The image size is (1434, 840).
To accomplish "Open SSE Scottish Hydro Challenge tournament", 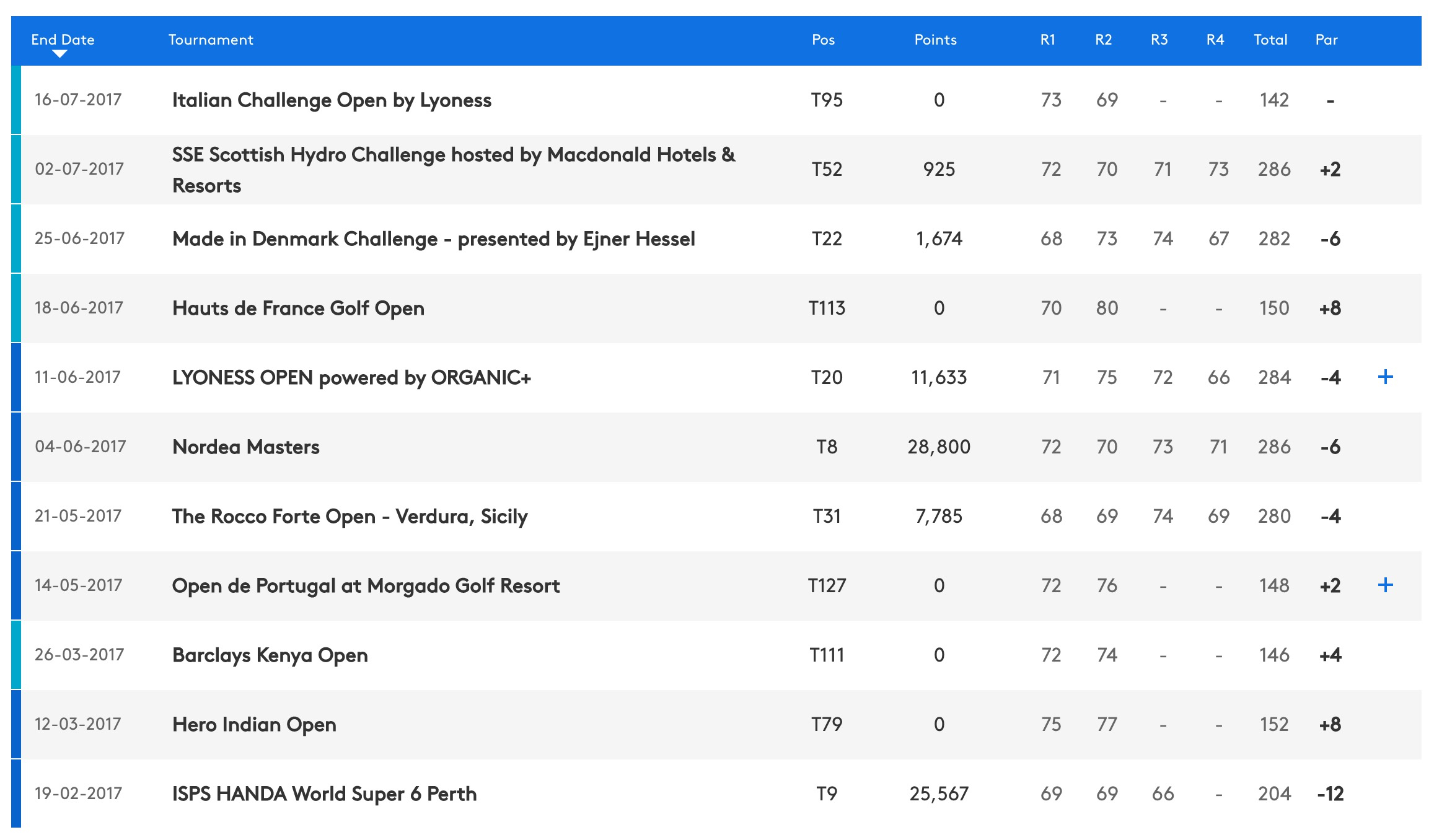I will click(x=454, y=170).
